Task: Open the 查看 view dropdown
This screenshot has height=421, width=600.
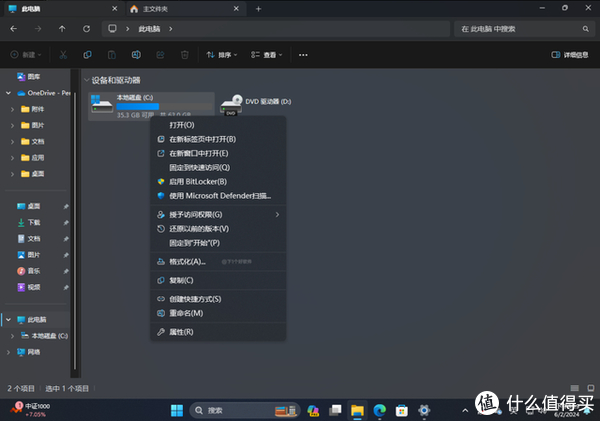Action: (x=267, y=55)
